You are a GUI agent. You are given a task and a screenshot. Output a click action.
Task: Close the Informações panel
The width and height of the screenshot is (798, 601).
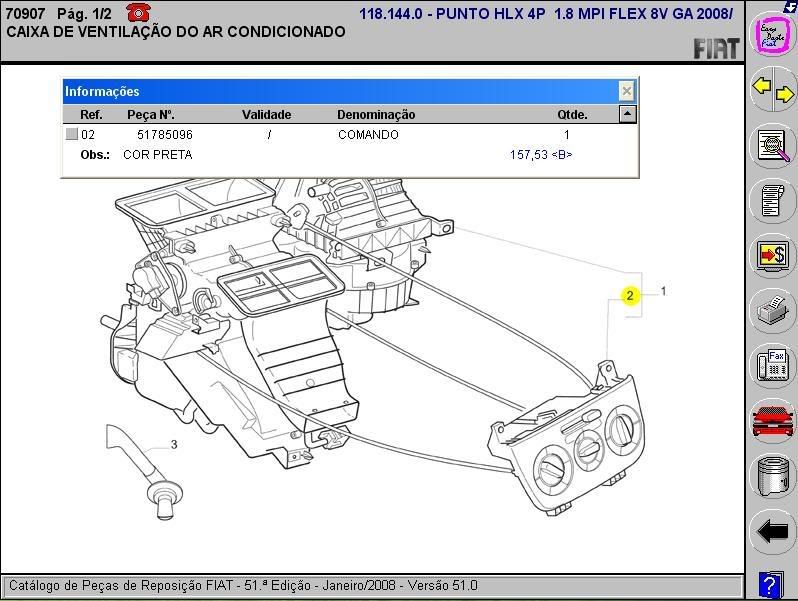(626, 92)
